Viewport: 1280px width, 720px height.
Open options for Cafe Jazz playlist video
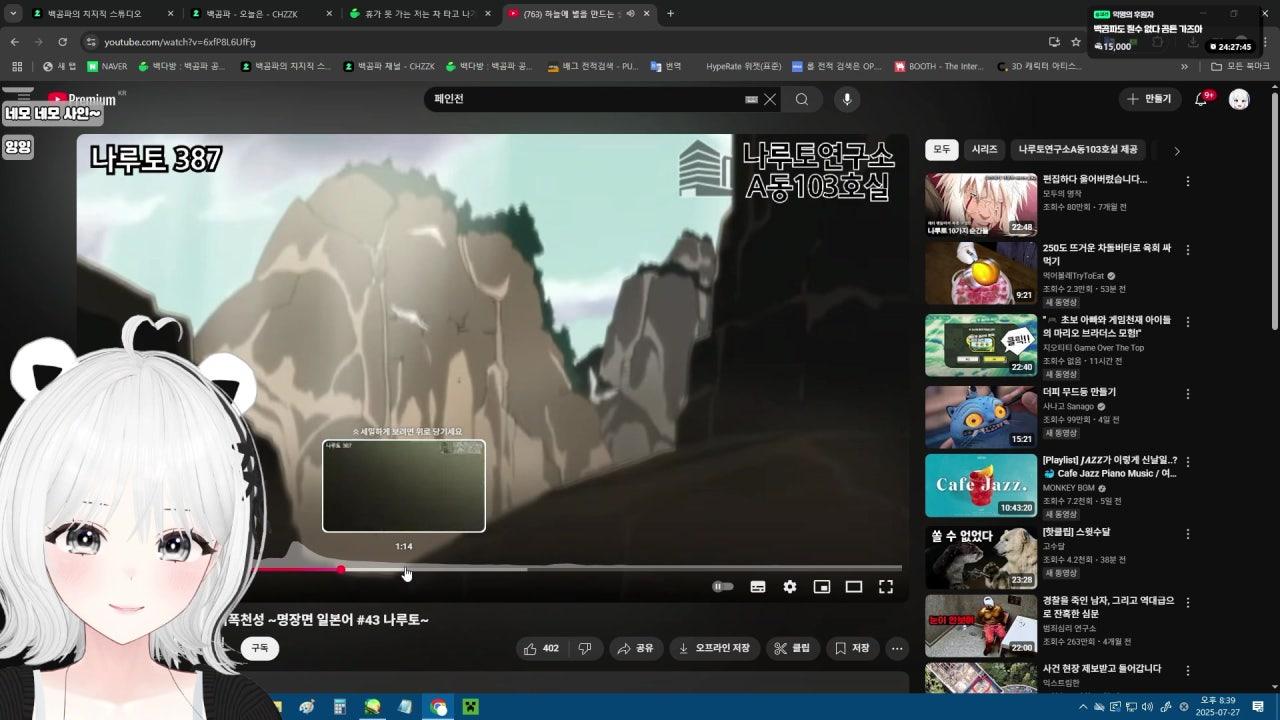click(1188, 462)
